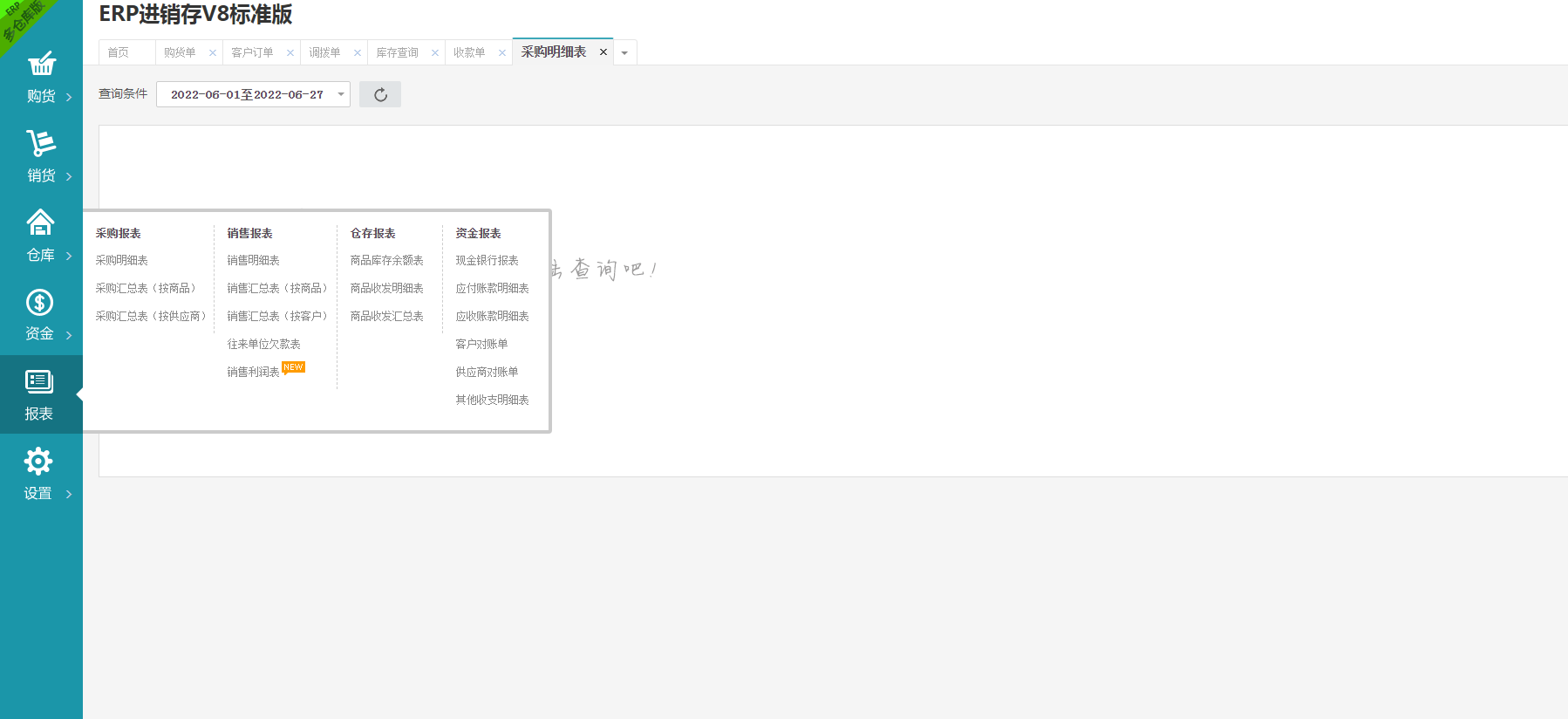This screenshot has height=719, width=1568.
Task: Open the 设置 gear icon
Action: point(38,461)
